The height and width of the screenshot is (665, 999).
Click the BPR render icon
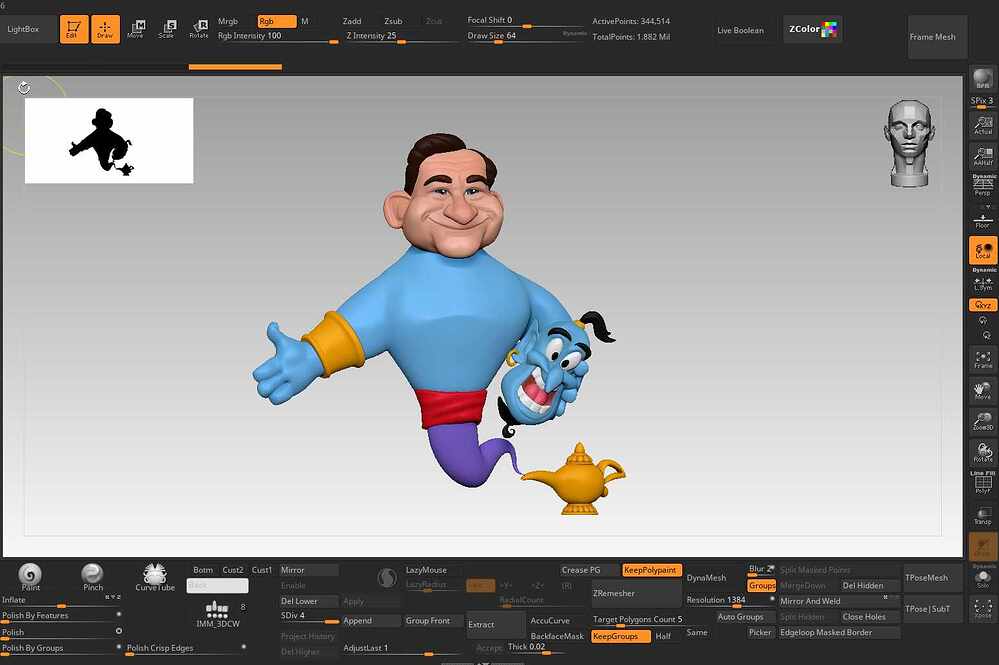tap(983, 79)
